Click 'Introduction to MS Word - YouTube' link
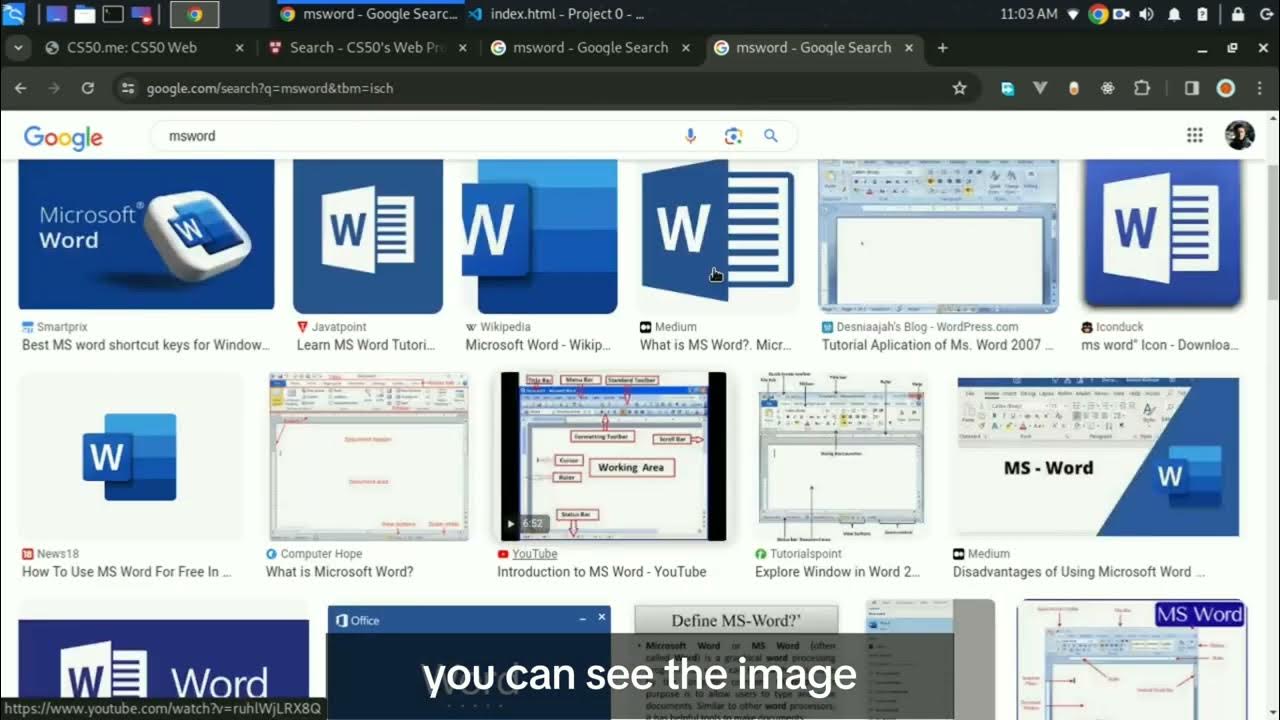Screen dimensions: 1280x720 [602, 572]
